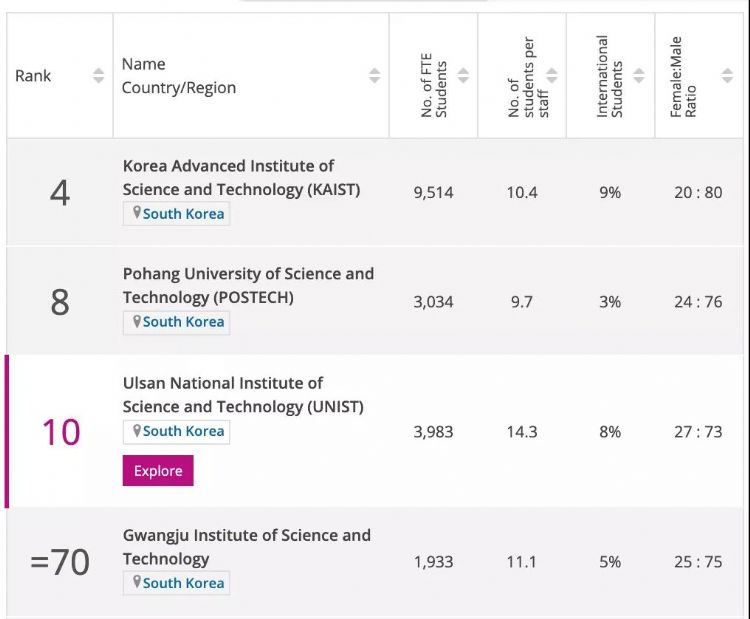Viewport: 750px width, 619px height.
Task: Sort by No. of FTE Students arrows
Action: tap(465, 76)
